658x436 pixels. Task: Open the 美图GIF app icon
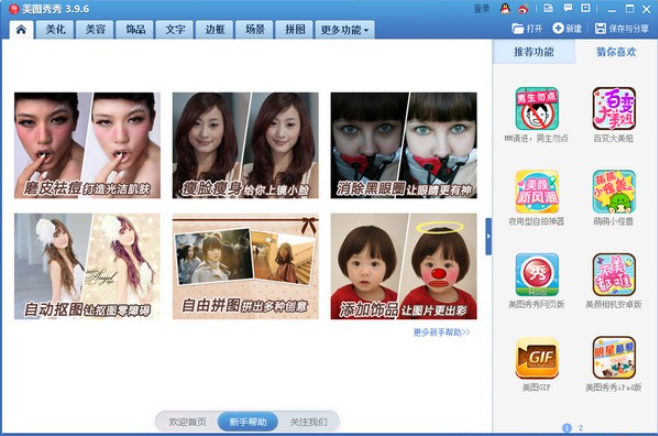537,358
